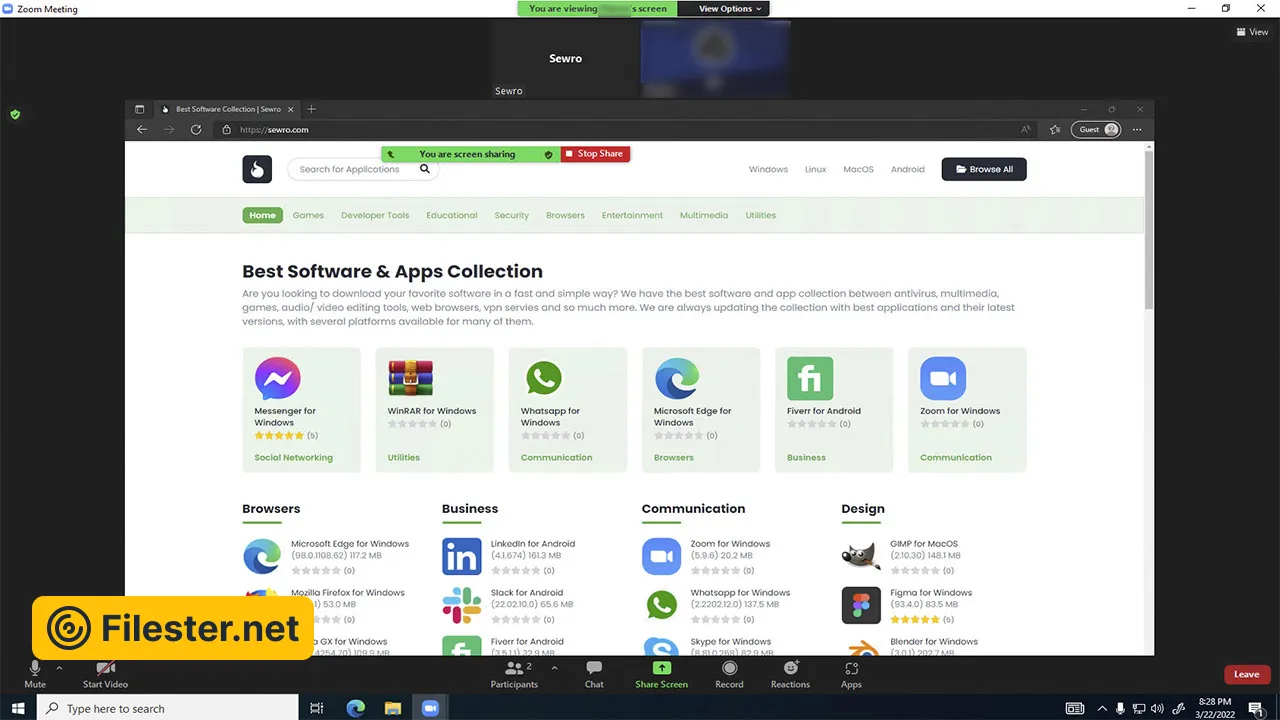Click the red Stop Share button
The width and height of the screenshot is (1280, 720).
(x=595, y=154)
